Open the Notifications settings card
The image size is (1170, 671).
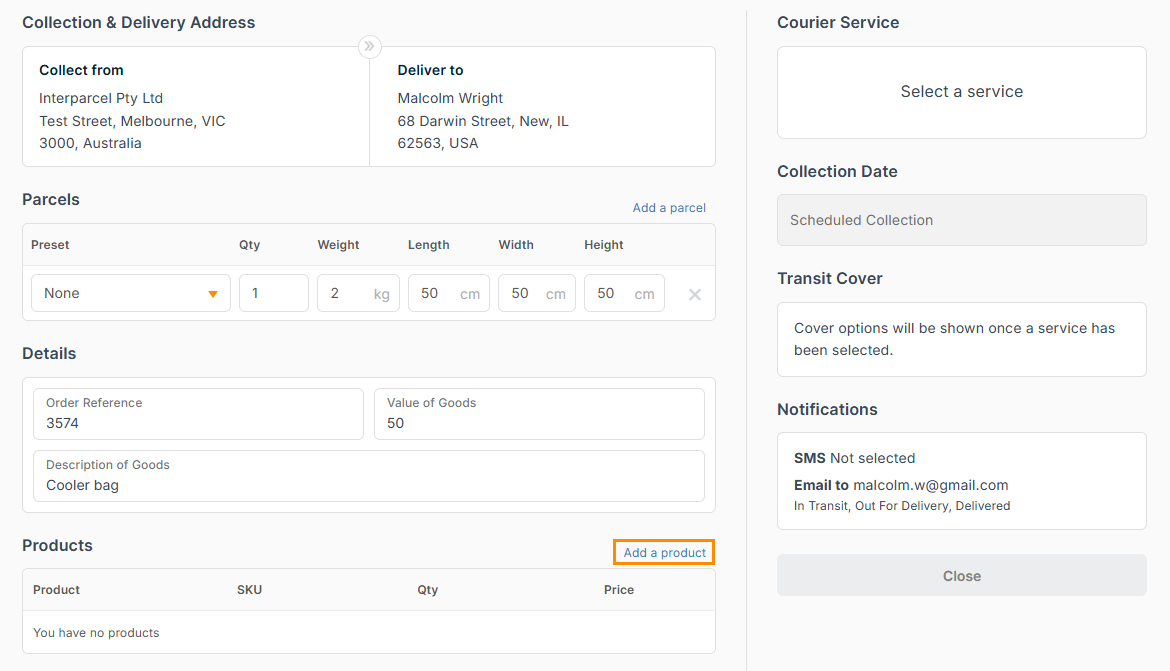961,481
